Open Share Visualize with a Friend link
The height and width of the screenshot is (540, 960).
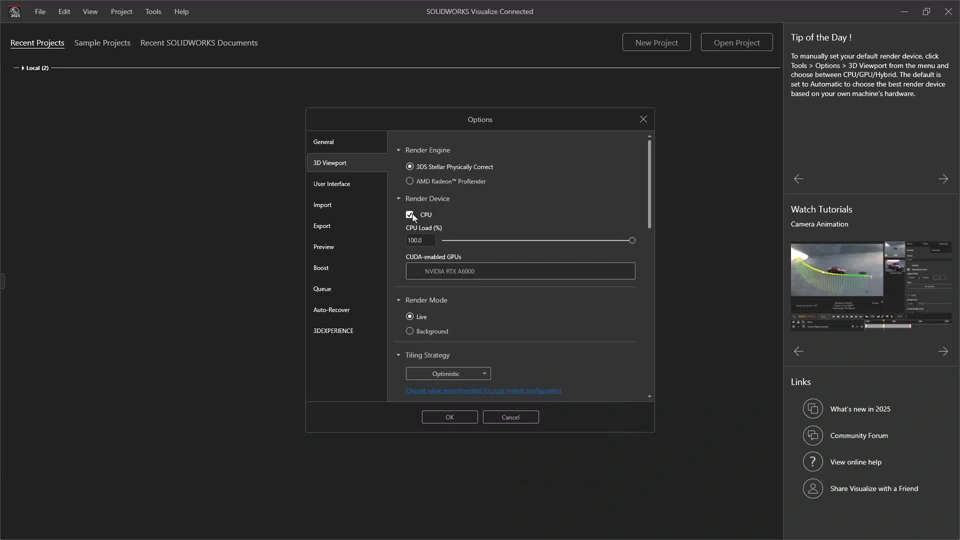point(874,489)
